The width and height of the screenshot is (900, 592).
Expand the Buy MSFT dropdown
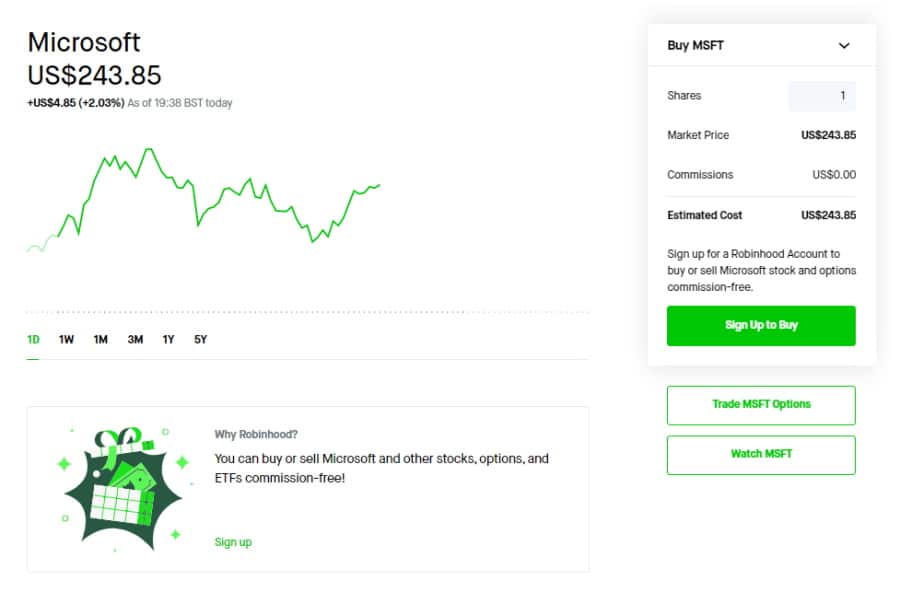coord(843,45)
